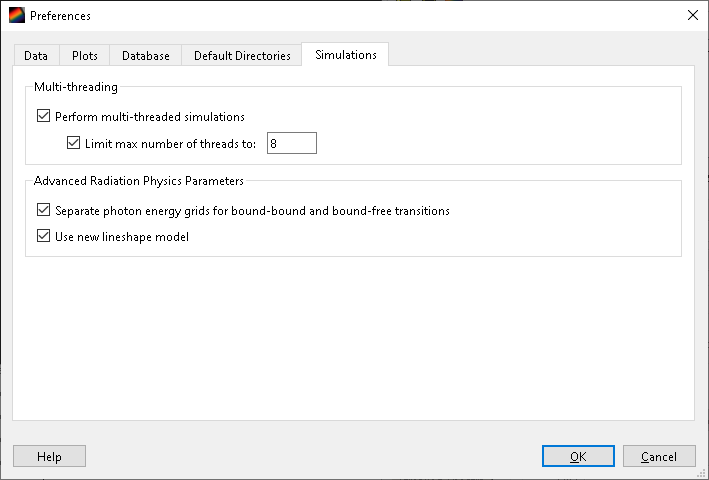709x480 pixels.
Task: Click the Cancel button
Action: click(658, 456)
